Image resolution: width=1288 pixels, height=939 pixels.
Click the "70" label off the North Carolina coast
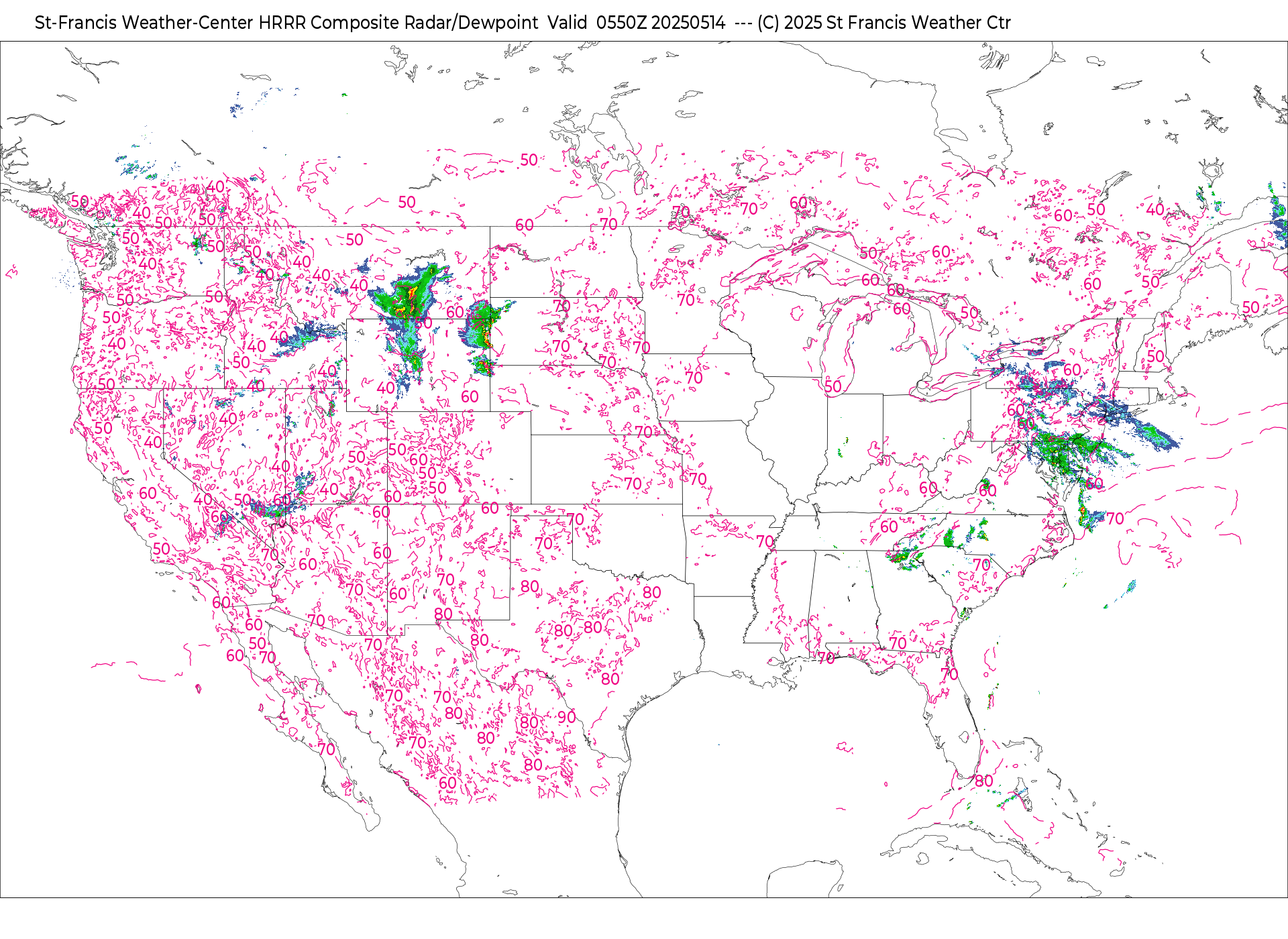click(1115, 518)
